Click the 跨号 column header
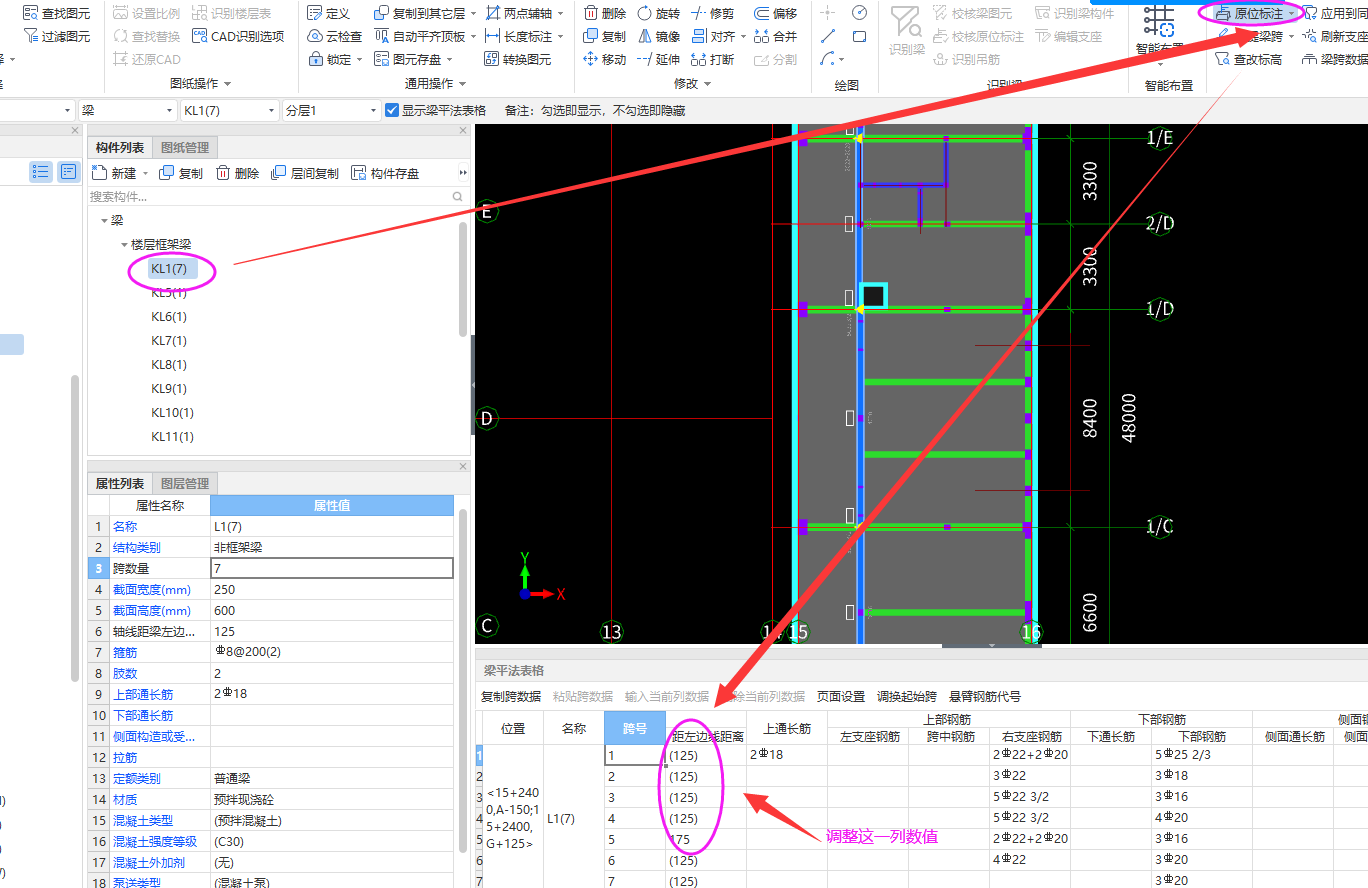This screenshot has height=888, width=1368. coord(635,728)
